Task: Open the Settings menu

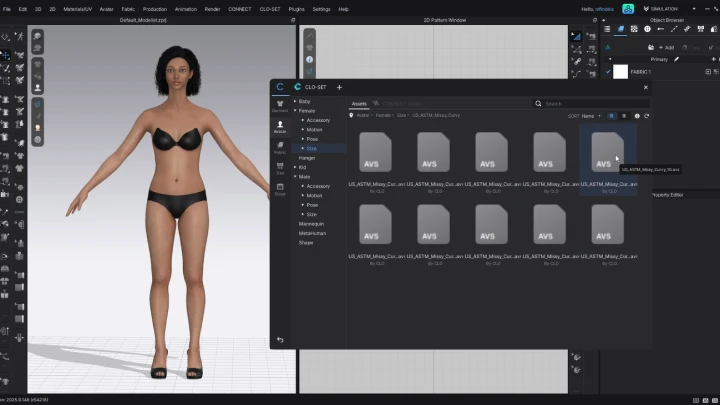Action: coord(321,9)
